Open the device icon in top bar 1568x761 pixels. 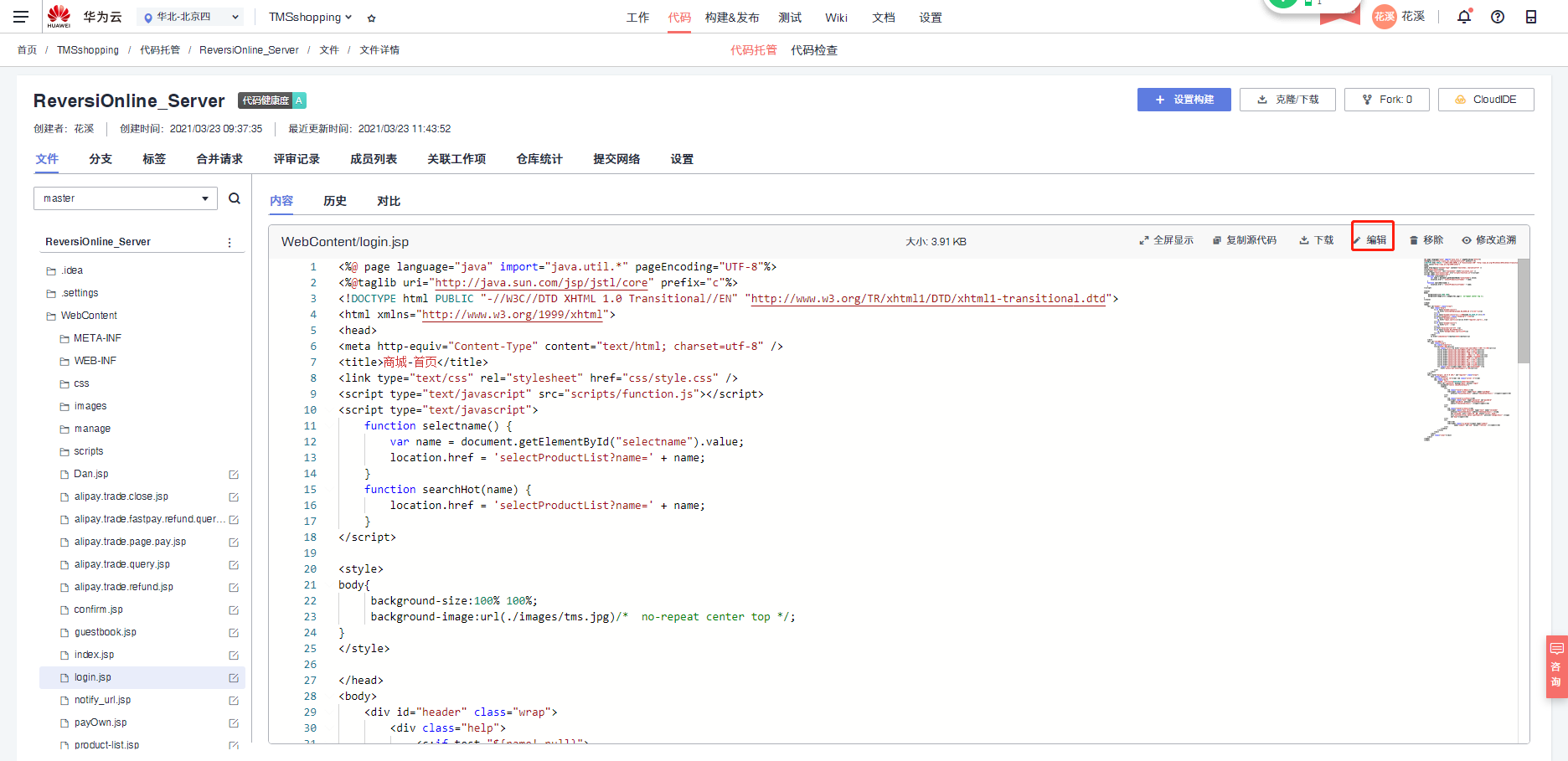(x=1531, y=17)
